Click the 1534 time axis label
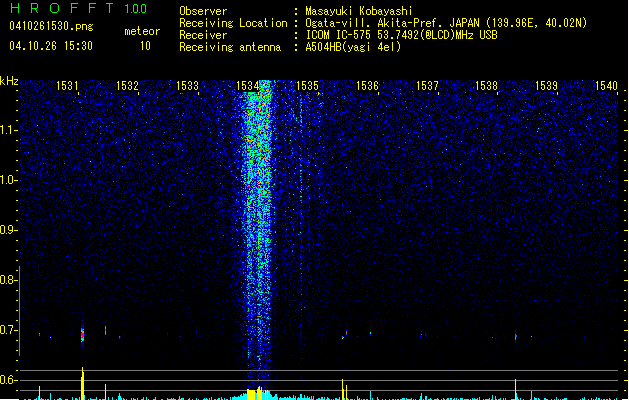The height and width of the screenshot is (400, 629). (x=248, y=85)
